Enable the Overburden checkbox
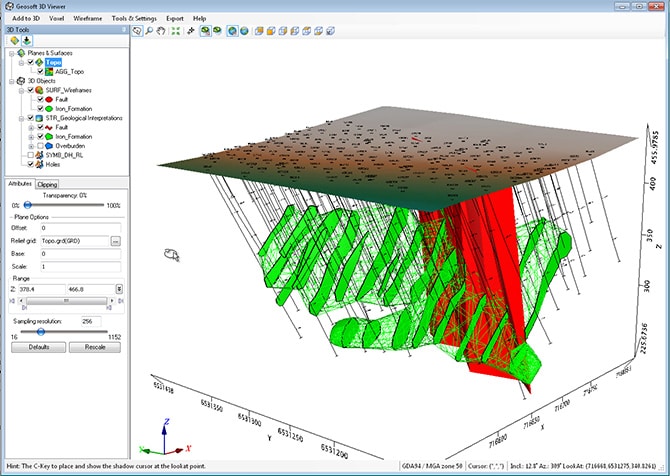Image resolution: width=670 pixels, height=476 pixels. click(x=40, y=146)
